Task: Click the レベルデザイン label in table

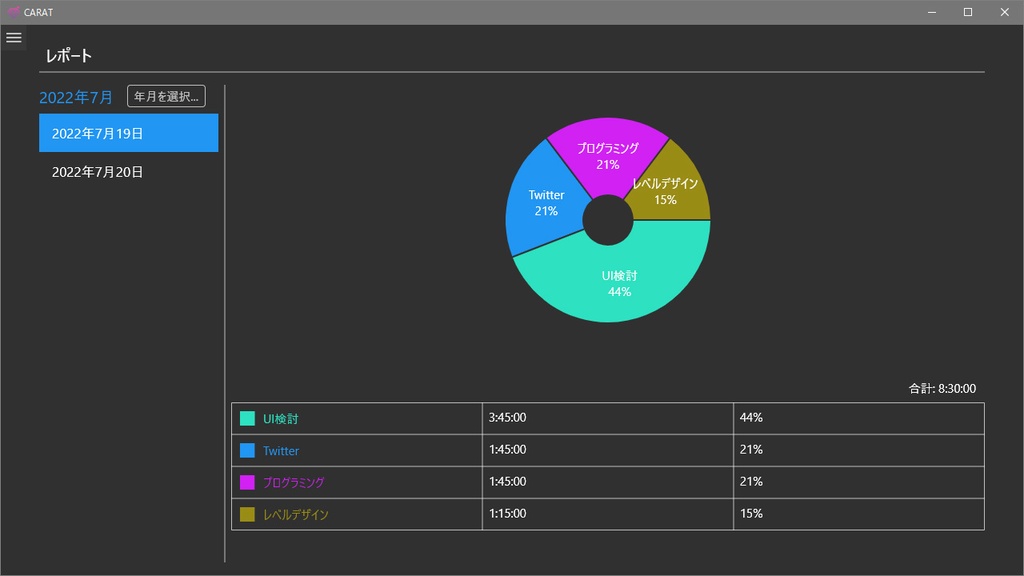Action: click(x=295, y=515)
